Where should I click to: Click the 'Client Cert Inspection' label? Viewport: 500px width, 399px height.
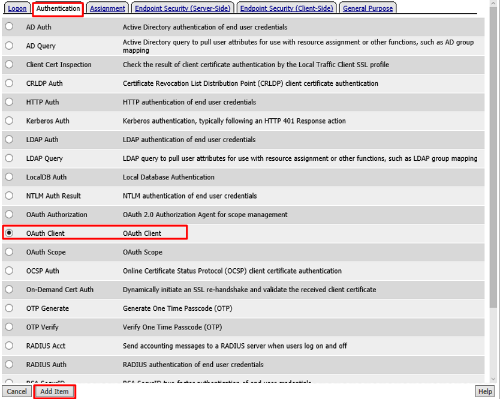click(x=59, y=64)
